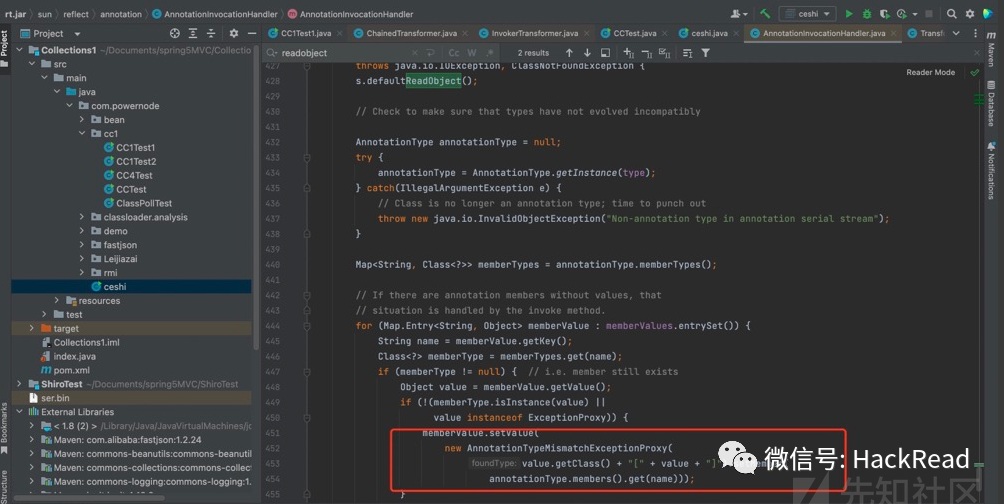Add selection for next occurrence icon
1004x504 pixels.
pos(628,53)
